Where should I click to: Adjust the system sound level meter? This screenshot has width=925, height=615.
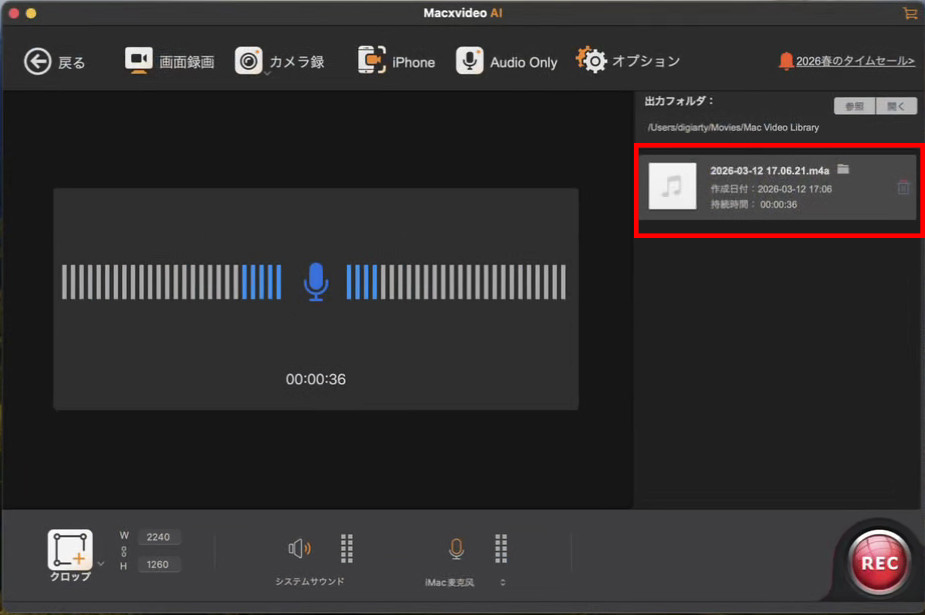click(x=347, y=548)
